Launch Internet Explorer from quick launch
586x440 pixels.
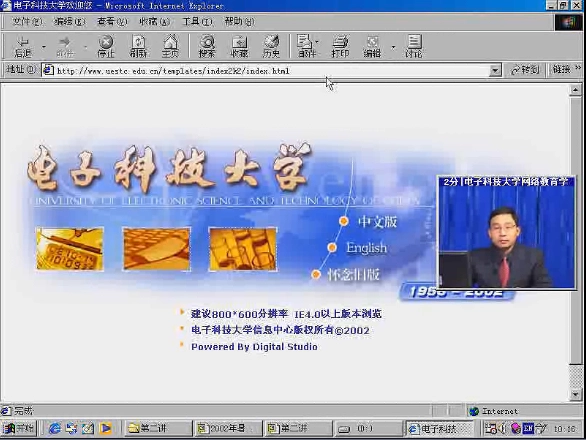tap(55, 428)
